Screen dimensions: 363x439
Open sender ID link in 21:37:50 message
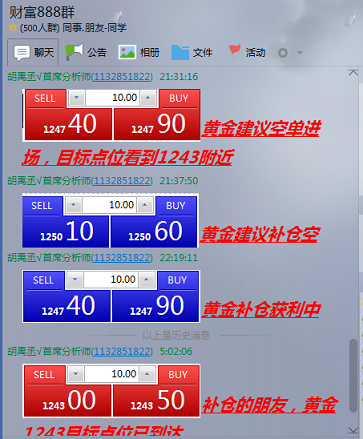click(x=122, y=181)
